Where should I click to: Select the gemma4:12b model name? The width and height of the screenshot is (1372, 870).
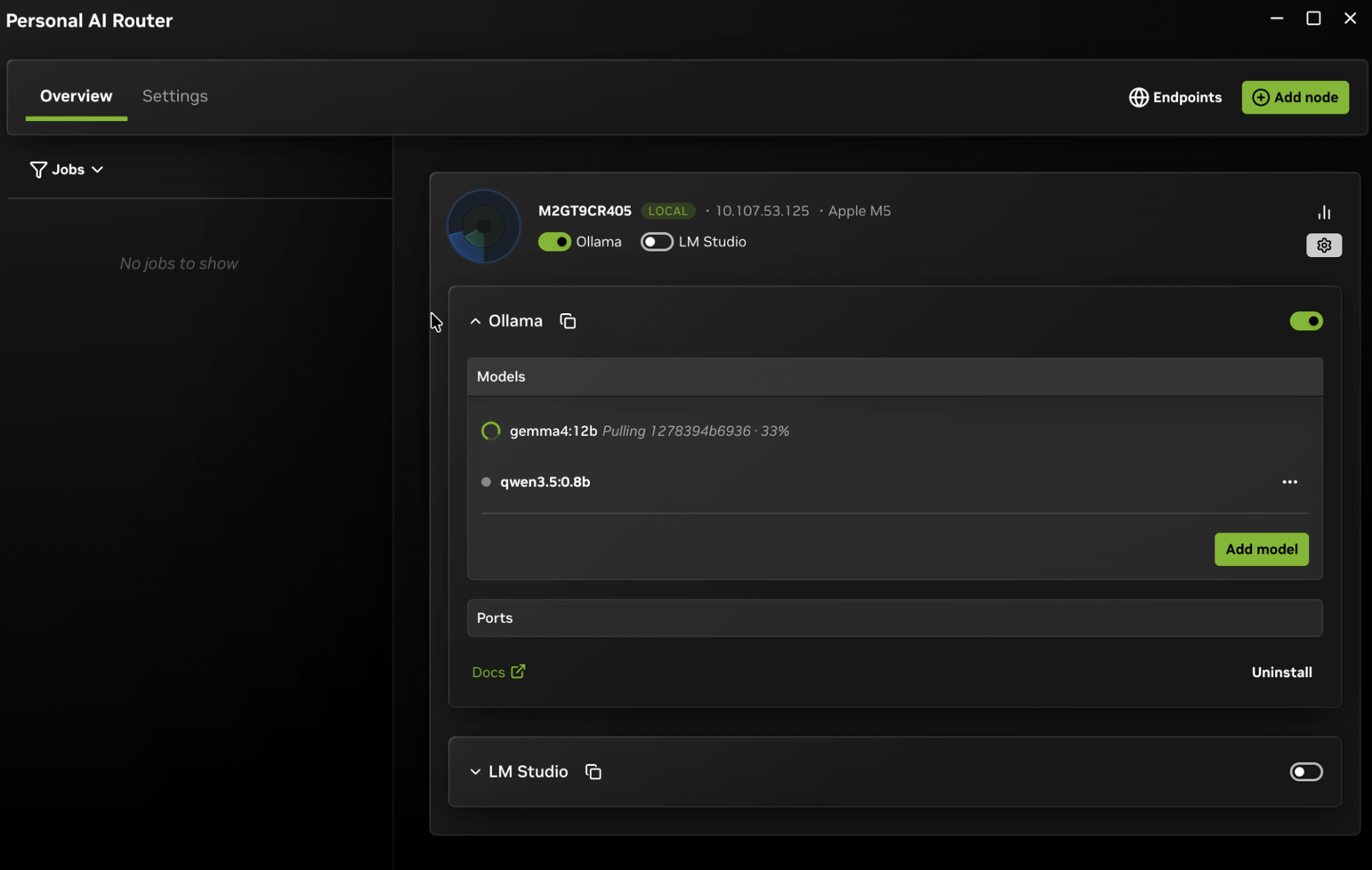(x=553, y=431)
